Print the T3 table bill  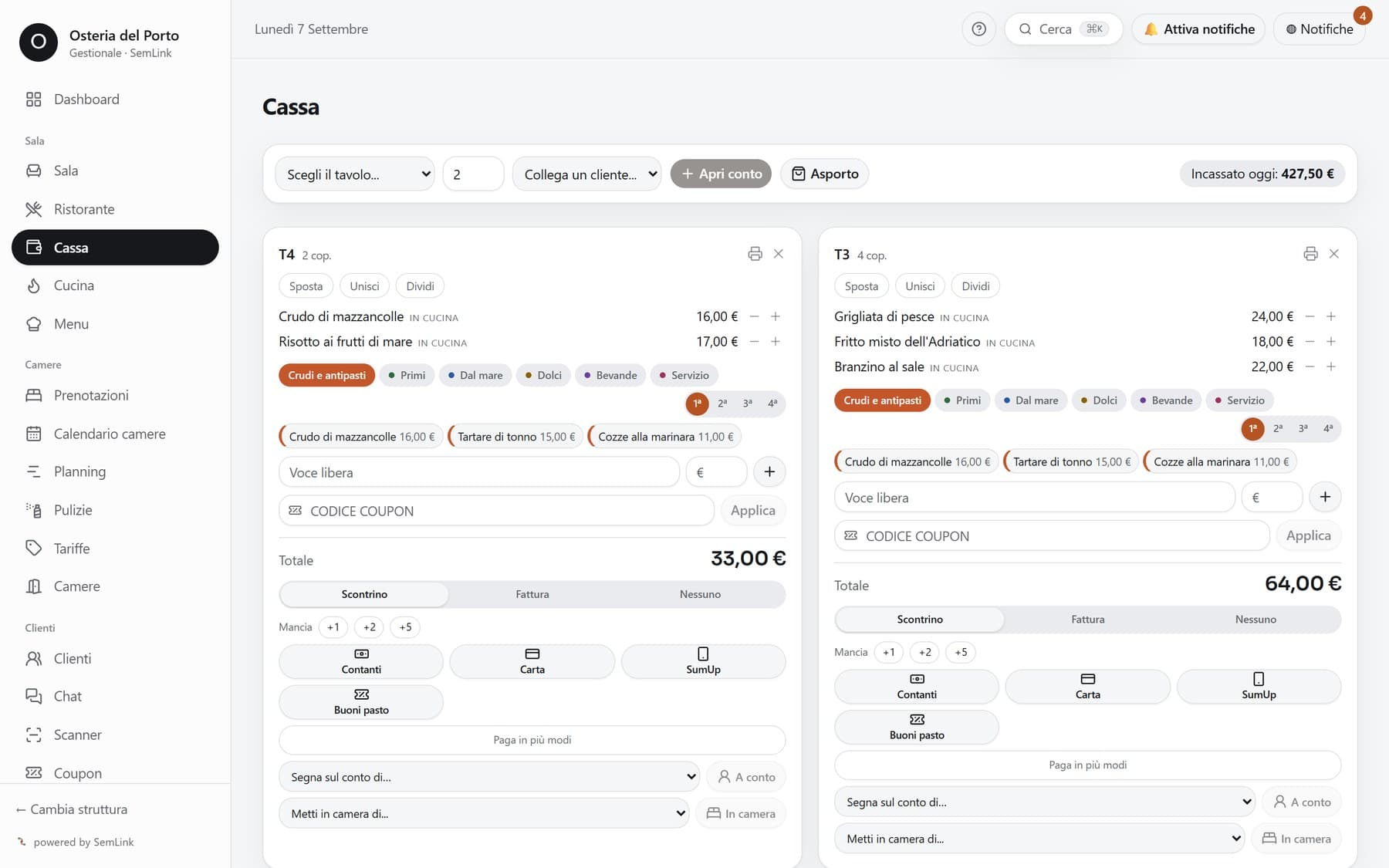click(1310, 254)
